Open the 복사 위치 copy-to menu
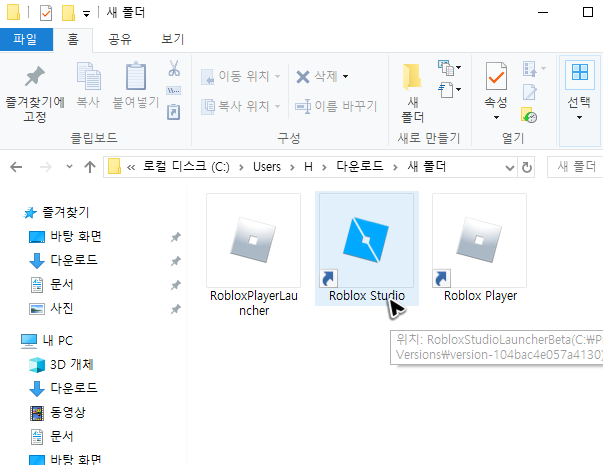 pyautogui.click(x=241, y=106)
